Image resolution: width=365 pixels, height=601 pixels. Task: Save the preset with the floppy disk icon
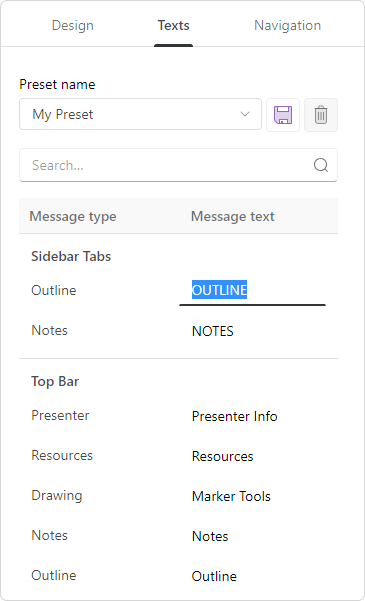pos(283,115)
